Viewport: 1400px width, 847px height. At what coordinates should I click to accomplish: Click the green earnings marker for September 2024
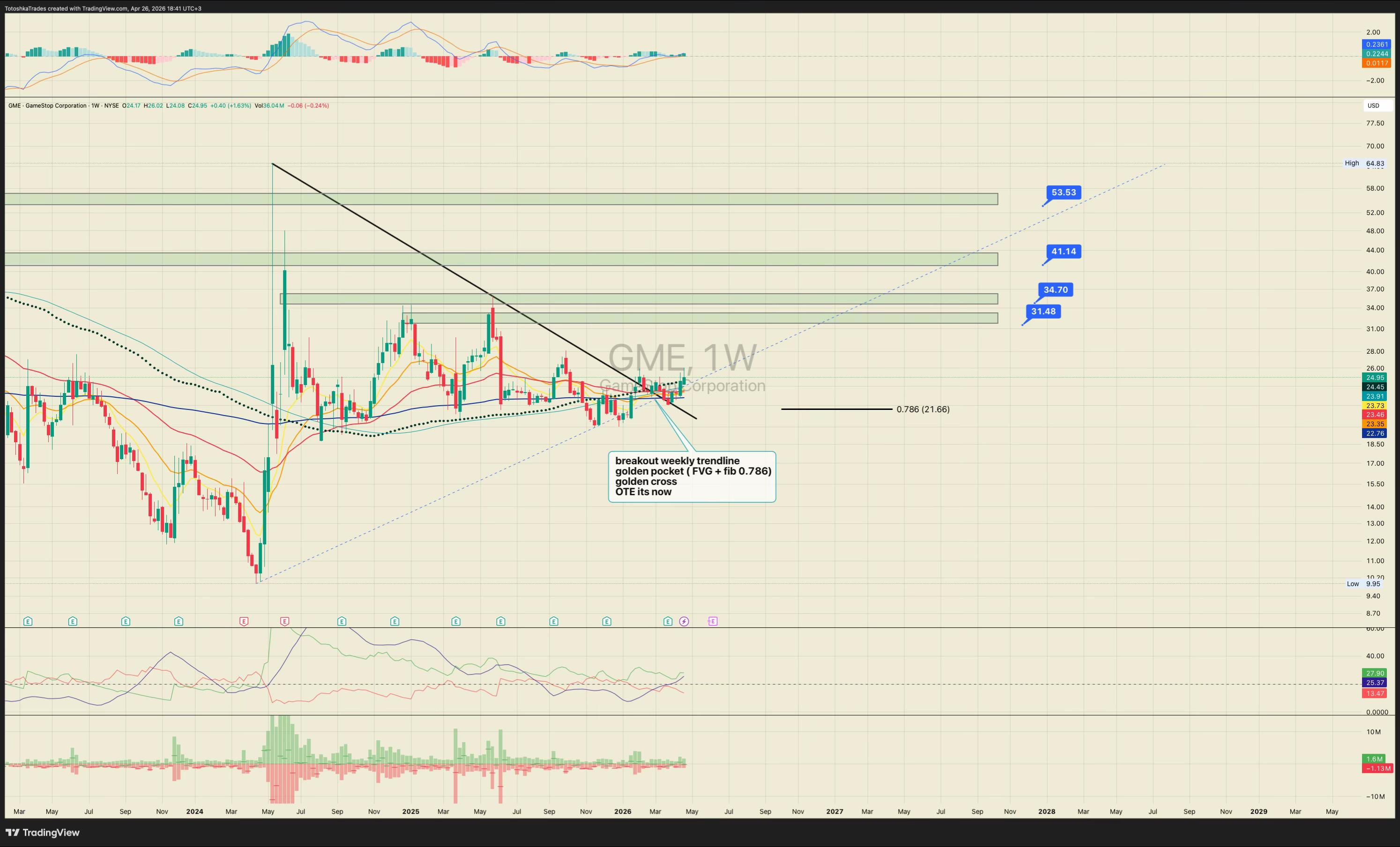pos(342,622)
